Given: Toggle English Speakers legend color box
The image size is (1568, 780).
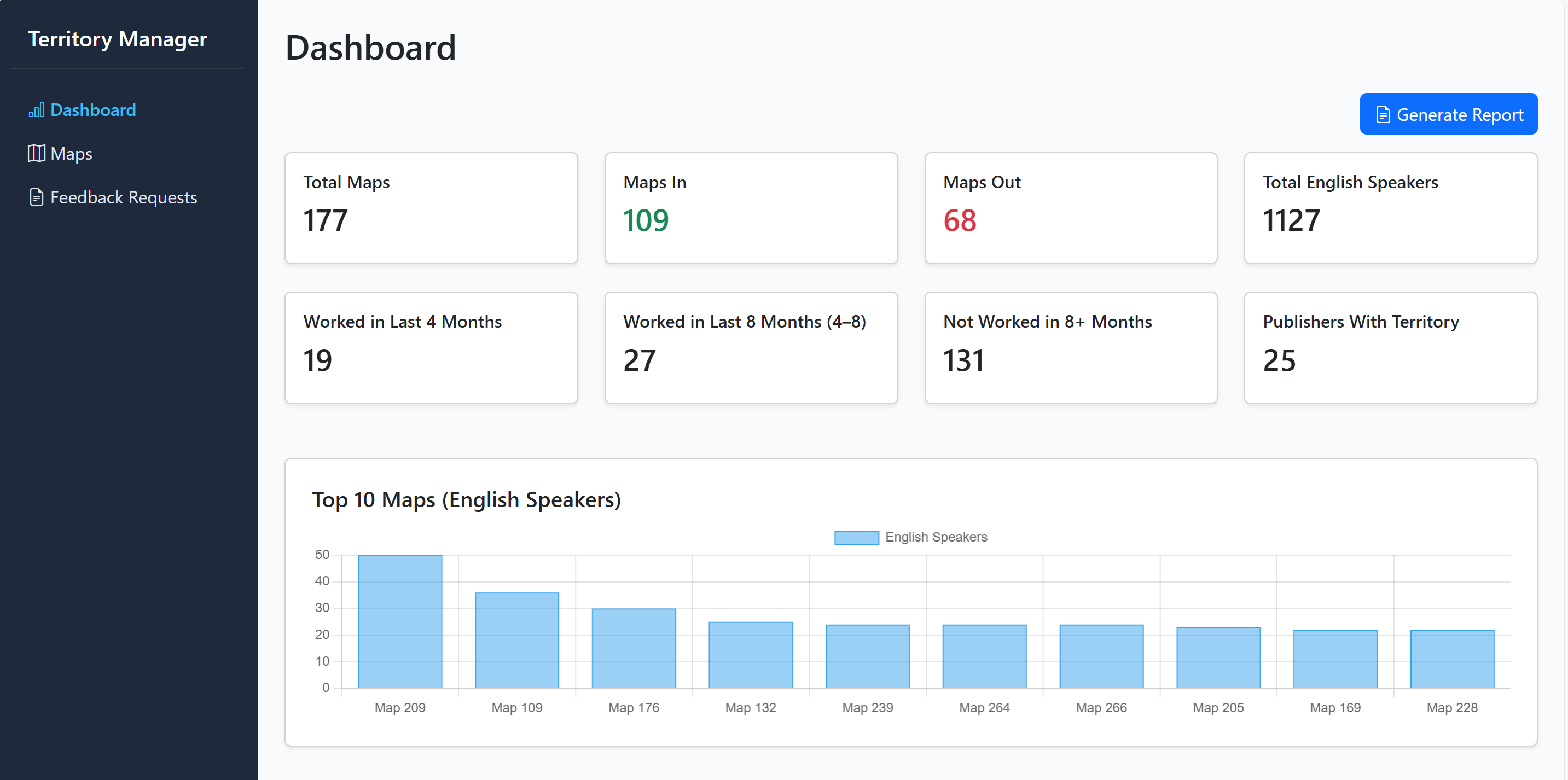Looking at the screenshot, I should [856, 537].
